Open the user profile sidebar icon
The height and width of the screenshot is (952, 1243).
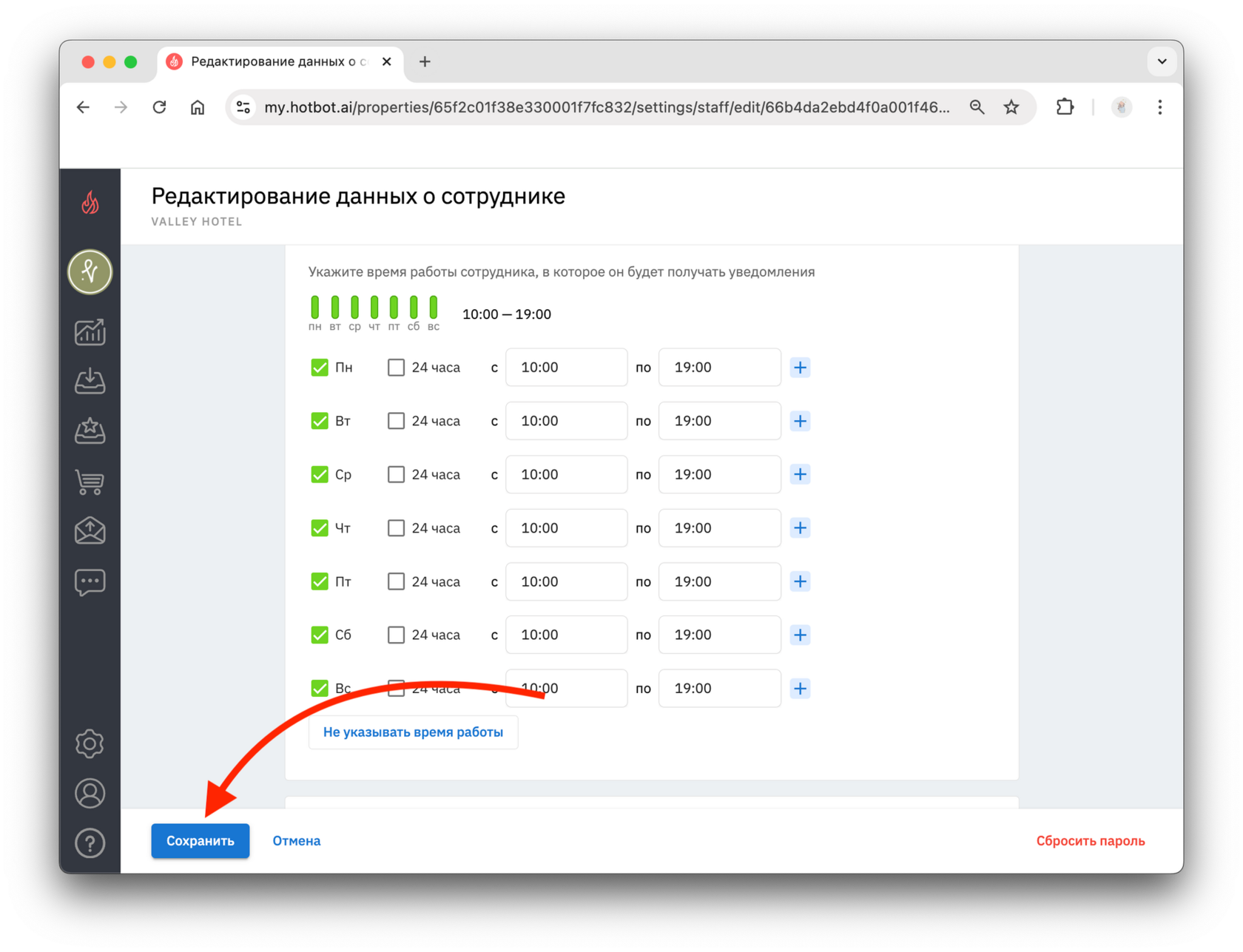[x=90, y=794]
